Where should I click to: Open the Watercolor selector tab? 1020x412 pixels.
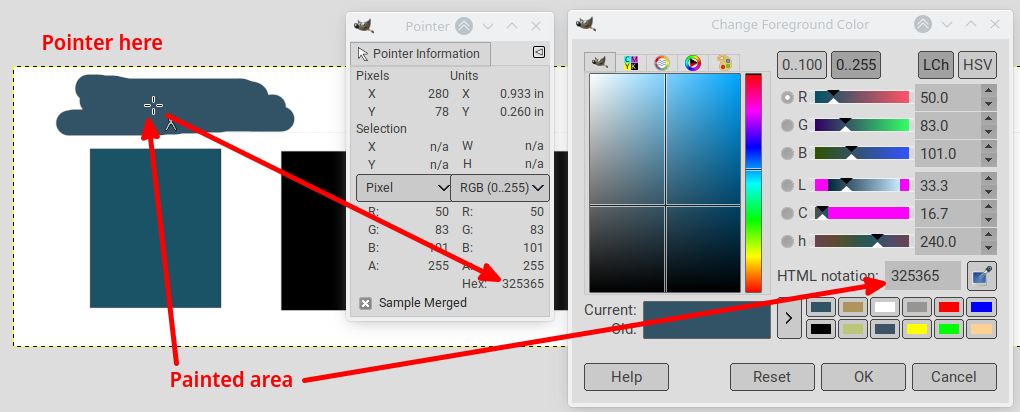click(x=662, y=62)
